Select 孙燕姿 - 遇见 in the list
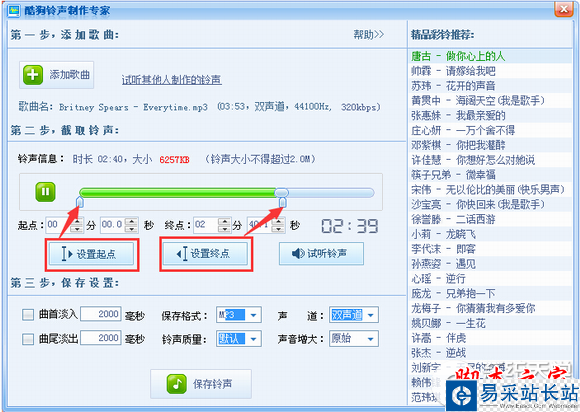Viewport: 580px width, 412px height. 490,264
